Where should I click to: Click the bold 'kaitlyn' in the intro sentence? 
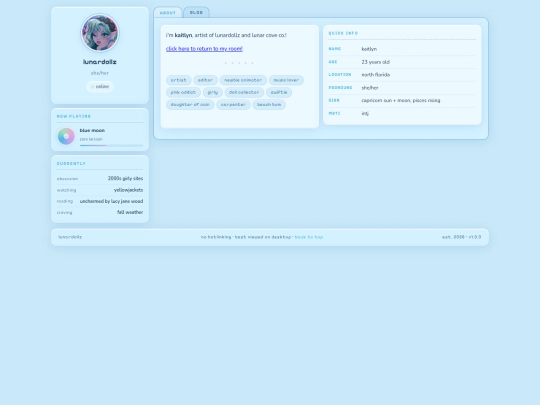(183, 35)
